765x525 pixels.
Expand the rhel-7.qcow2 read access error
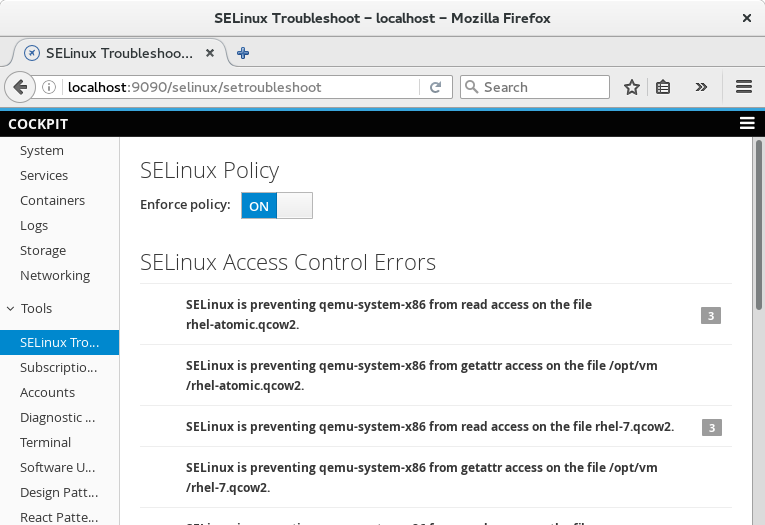[x=430, y=427]
